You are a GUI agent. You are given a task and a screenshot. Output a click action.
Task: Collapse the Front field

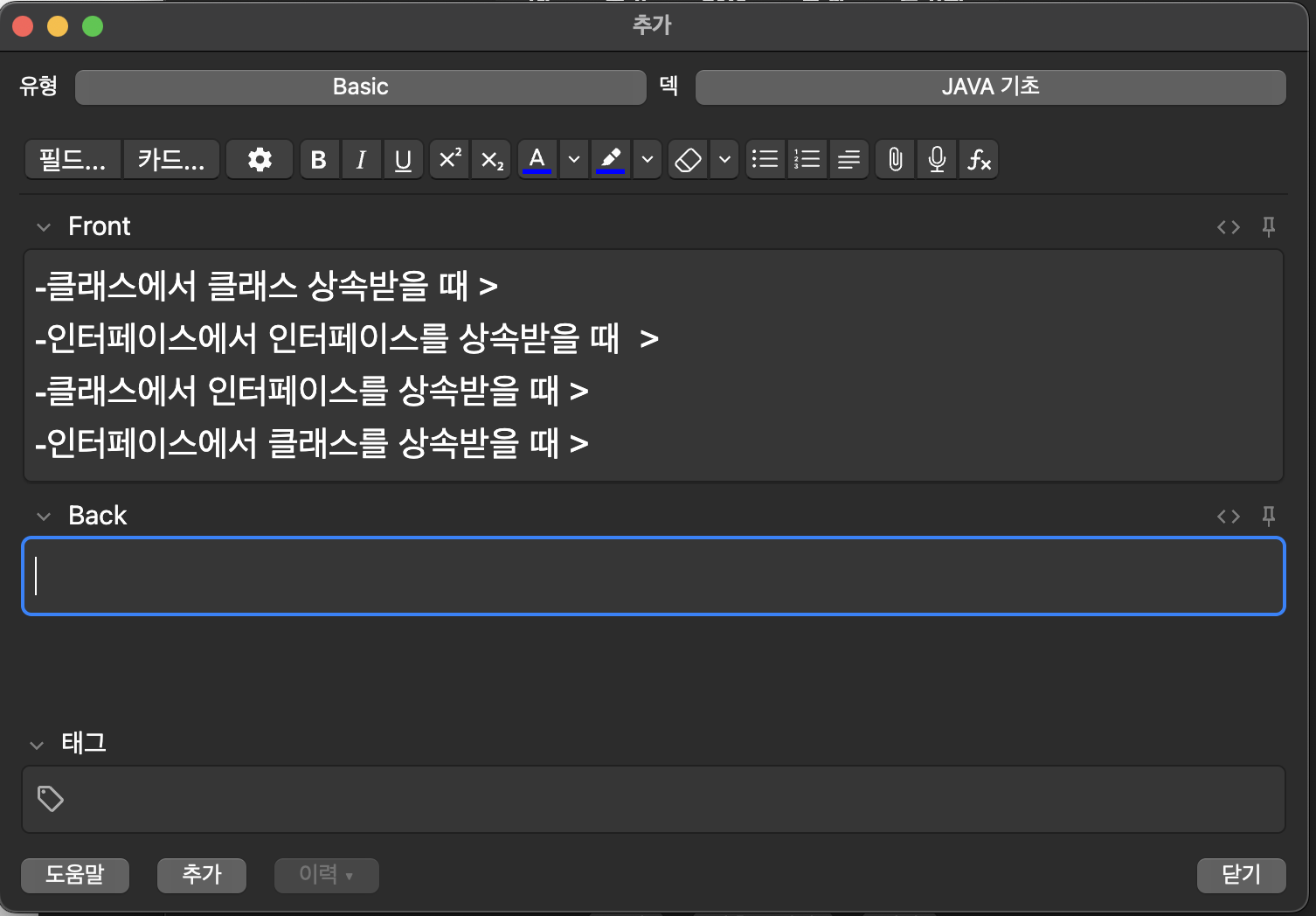44,227
